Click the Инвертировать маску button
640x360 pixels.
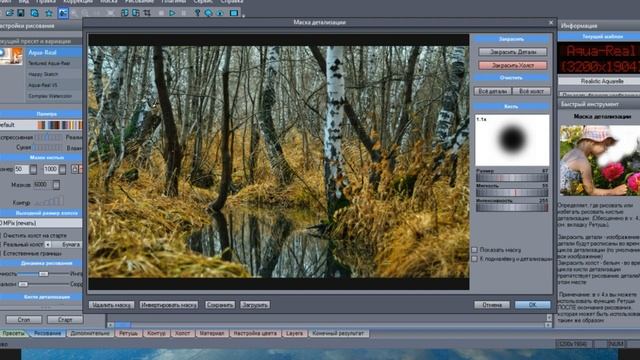point(169,305)
